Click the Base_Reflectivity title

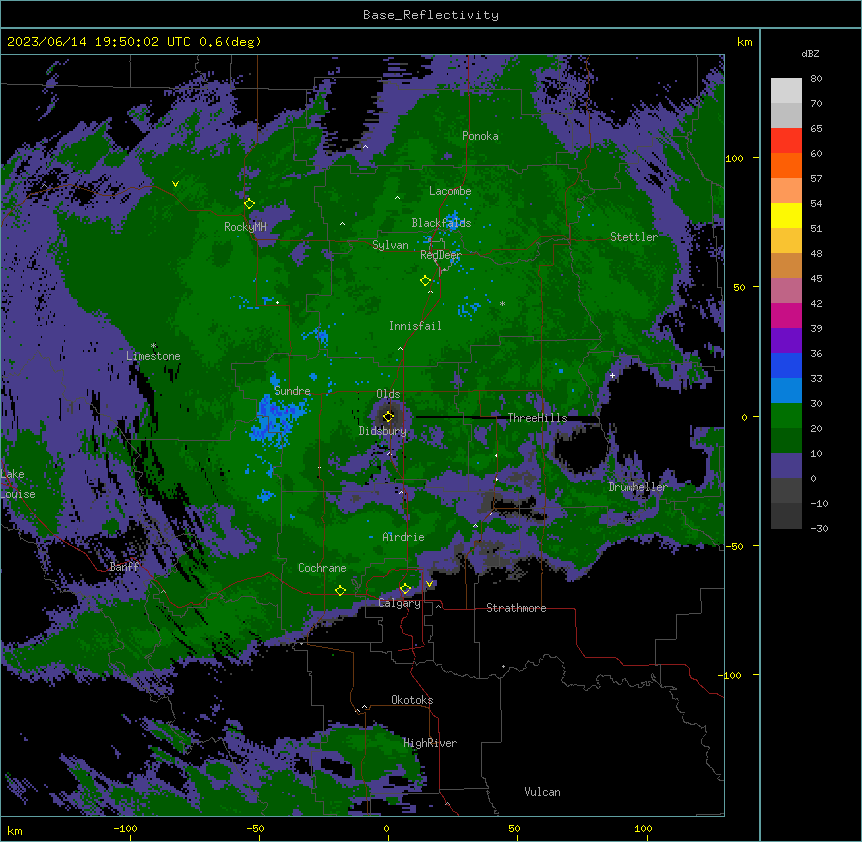coord(431,15)
